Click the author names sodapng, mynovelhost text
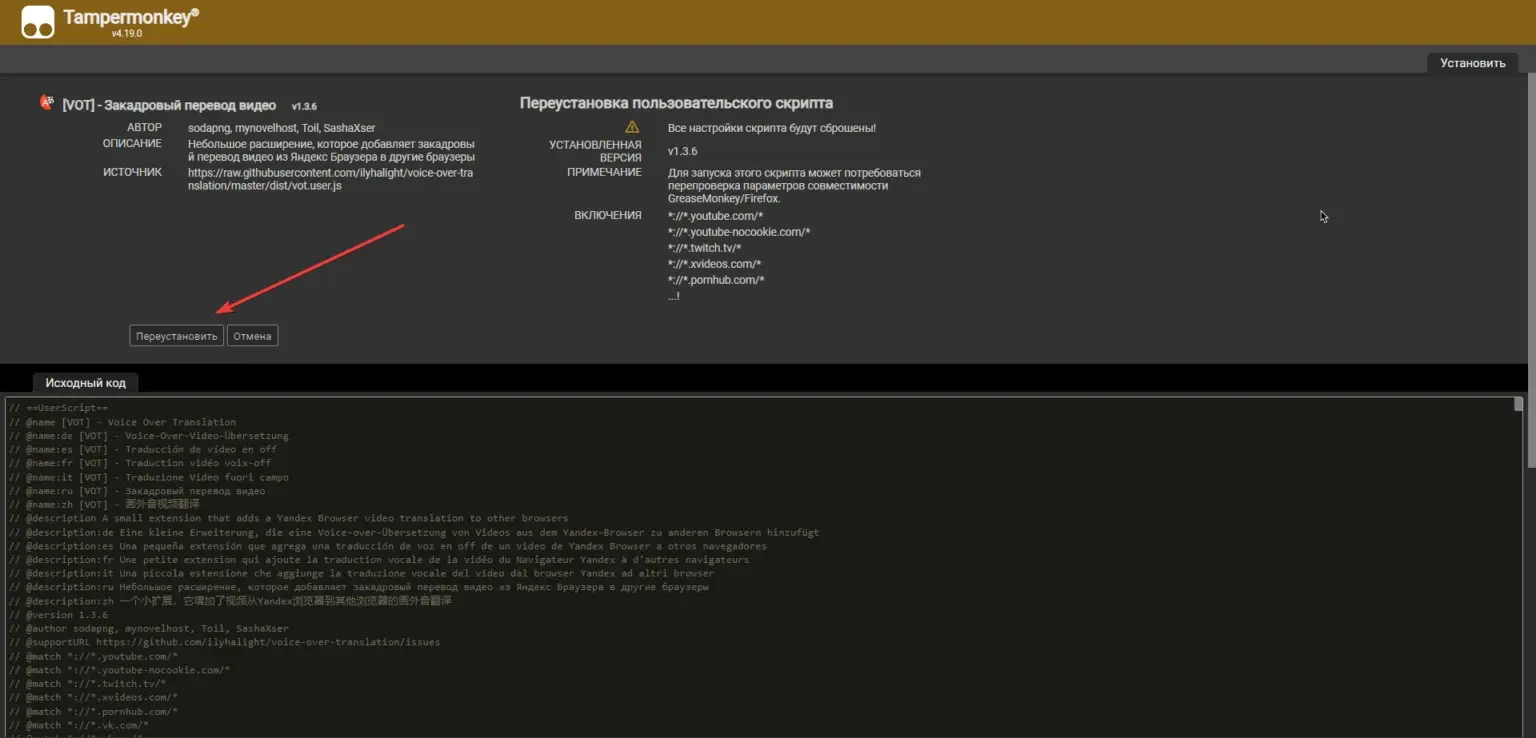This screenshot has height=738, width=1536. (281, 128)
